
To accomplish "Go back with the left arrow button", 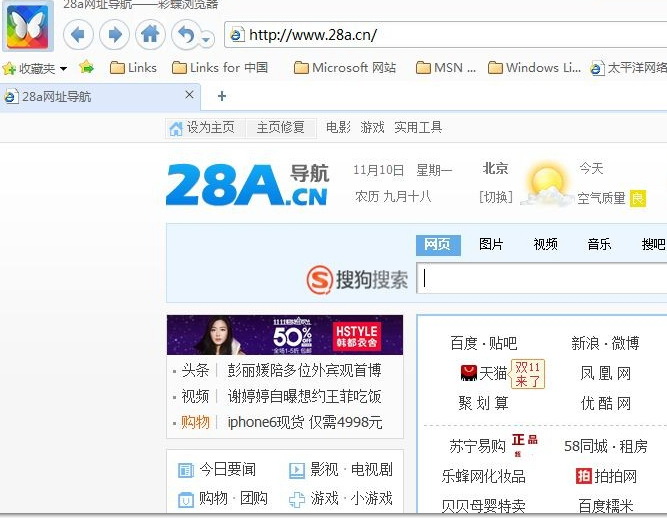I will [x=78, y=35].
